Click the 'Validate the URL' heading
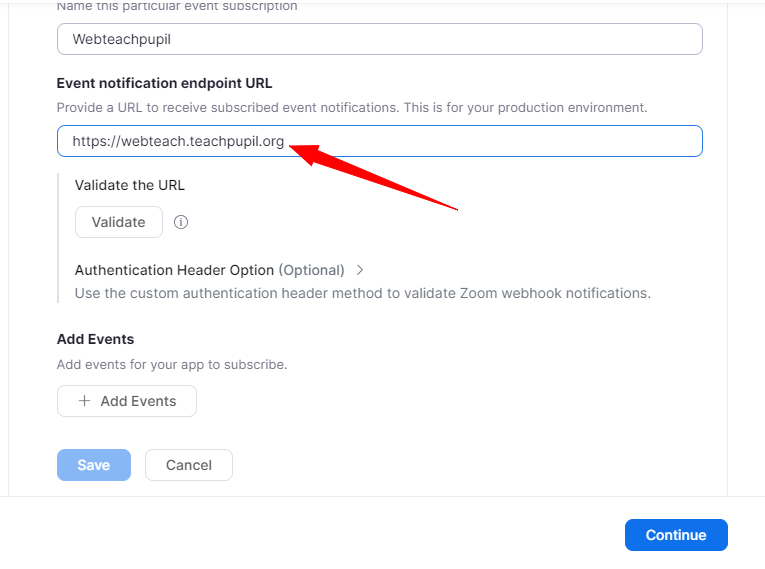The height and width of the screenshot is (569, 765). pyautogui.click(x=130, y=185)
